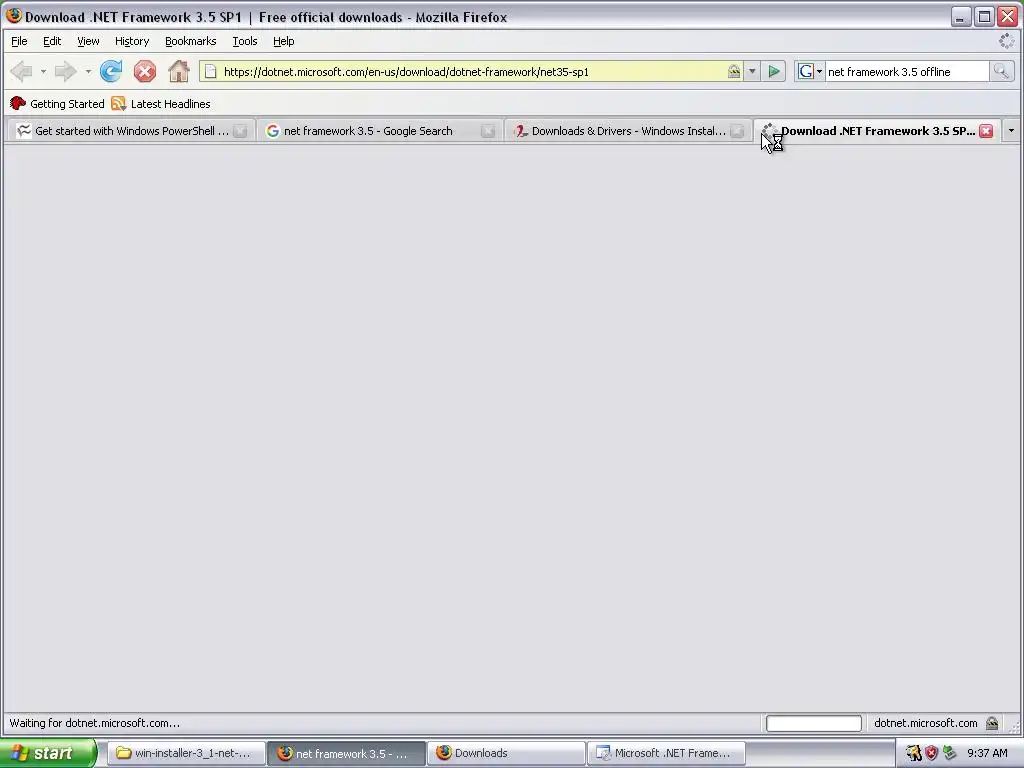Click the red security shield tray icon

coord(931,753)
